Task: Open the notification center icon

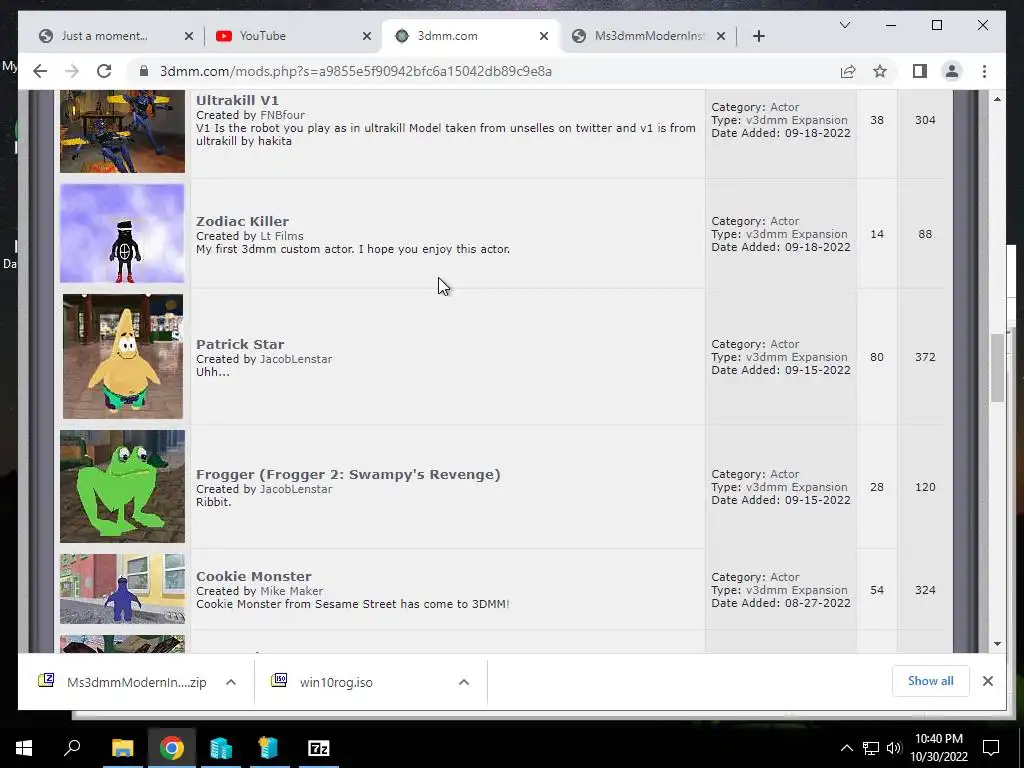Action: point(991,748)
